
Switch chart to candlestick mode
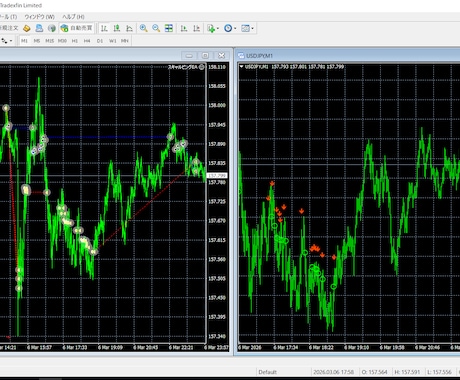(117, 28)
